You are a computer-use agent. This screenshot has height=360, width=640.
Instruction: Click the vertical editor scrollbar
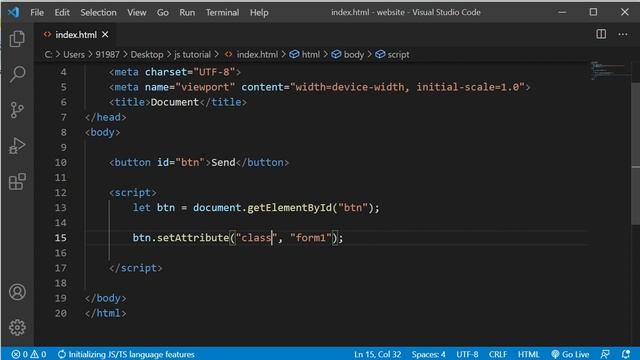click(x=636, y=153)
